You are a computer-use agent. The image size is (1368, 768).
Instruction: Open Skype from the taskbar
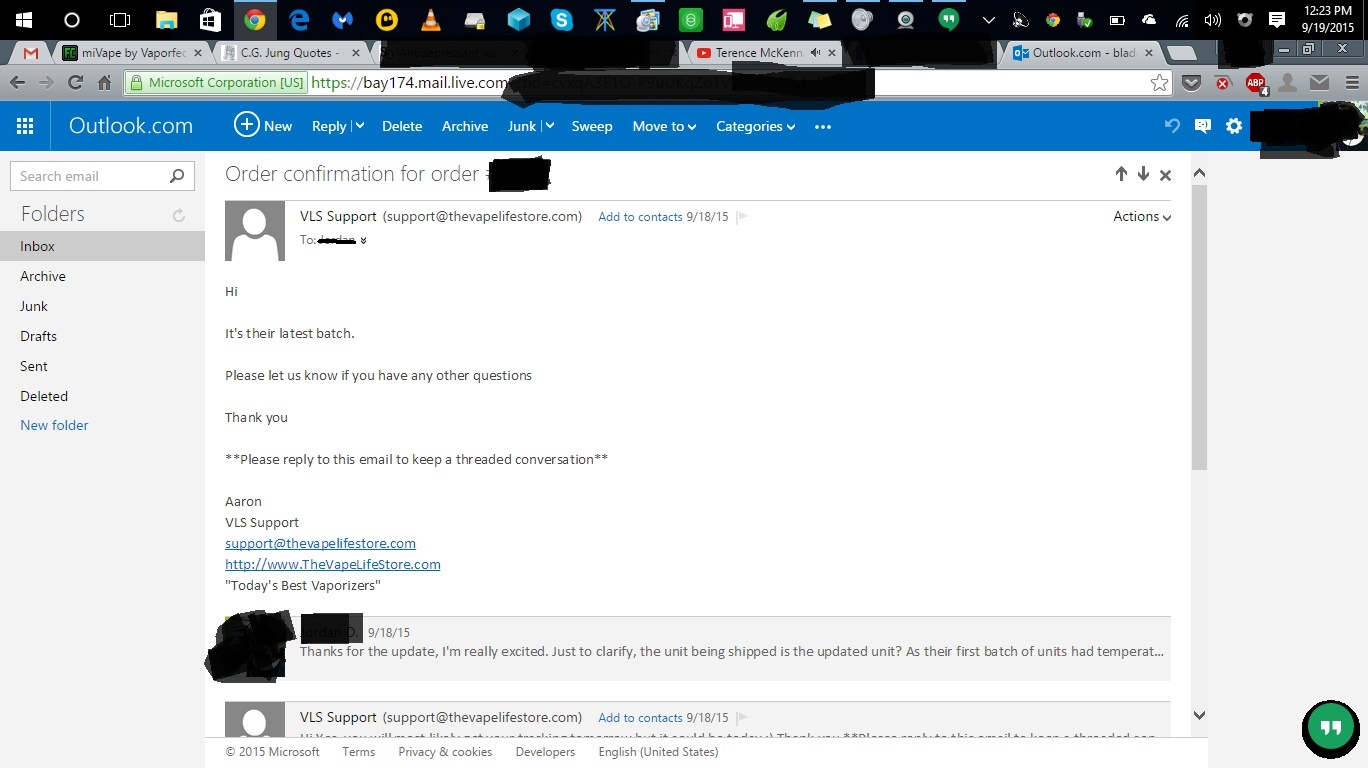coord(562,19)
